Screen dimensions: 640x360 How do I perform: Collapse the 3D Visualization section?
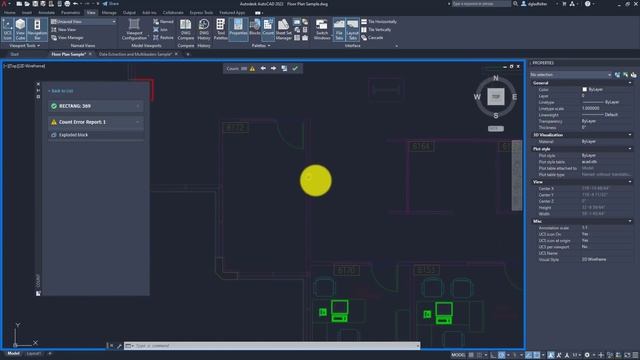[630, 135]
